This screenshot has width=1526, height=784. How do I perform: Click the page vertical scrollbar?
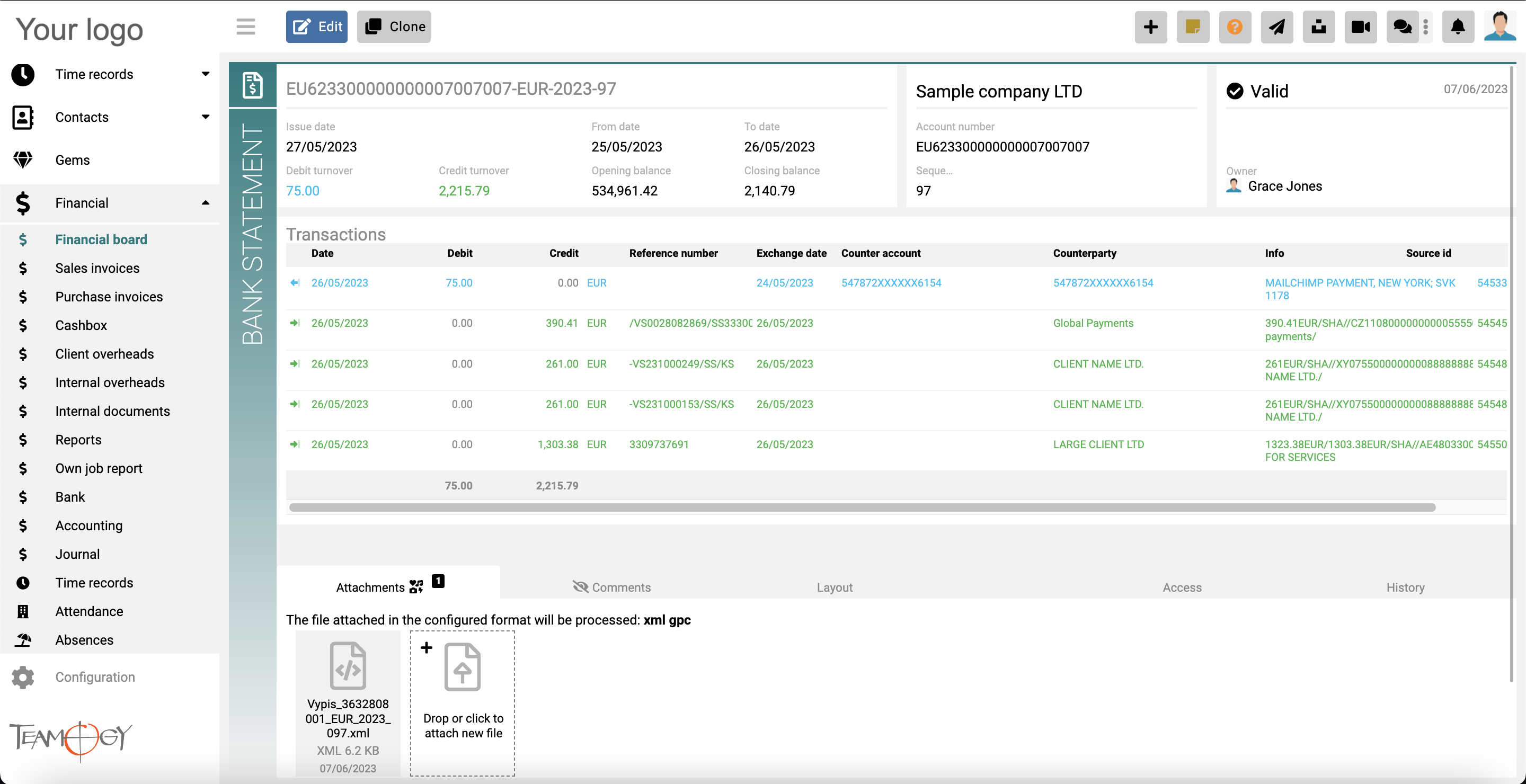(x=1511, y=374)
